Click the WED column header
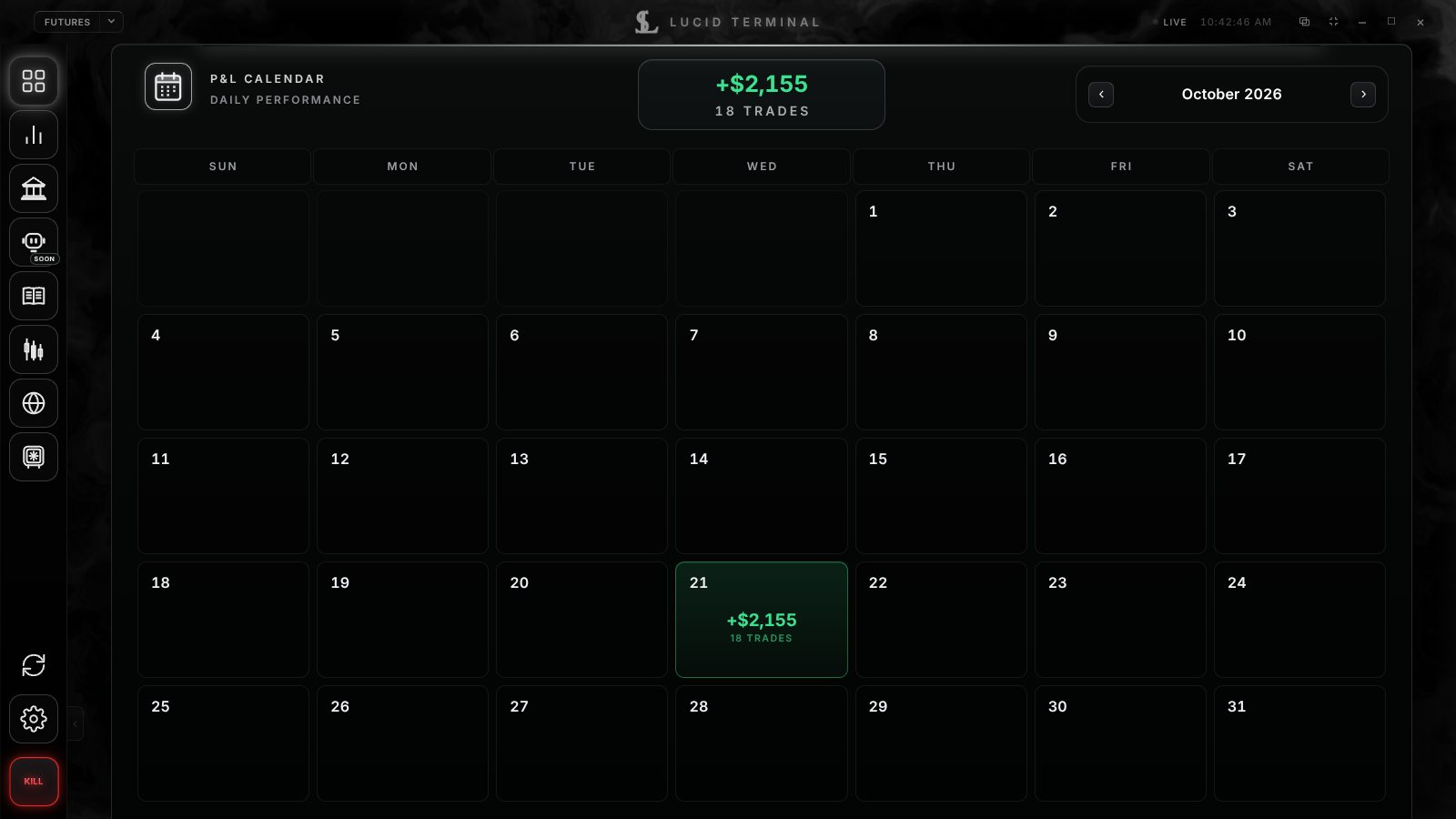Image resolution: width=1456 pixels, height=819 pixels. (x=762, y=167)
